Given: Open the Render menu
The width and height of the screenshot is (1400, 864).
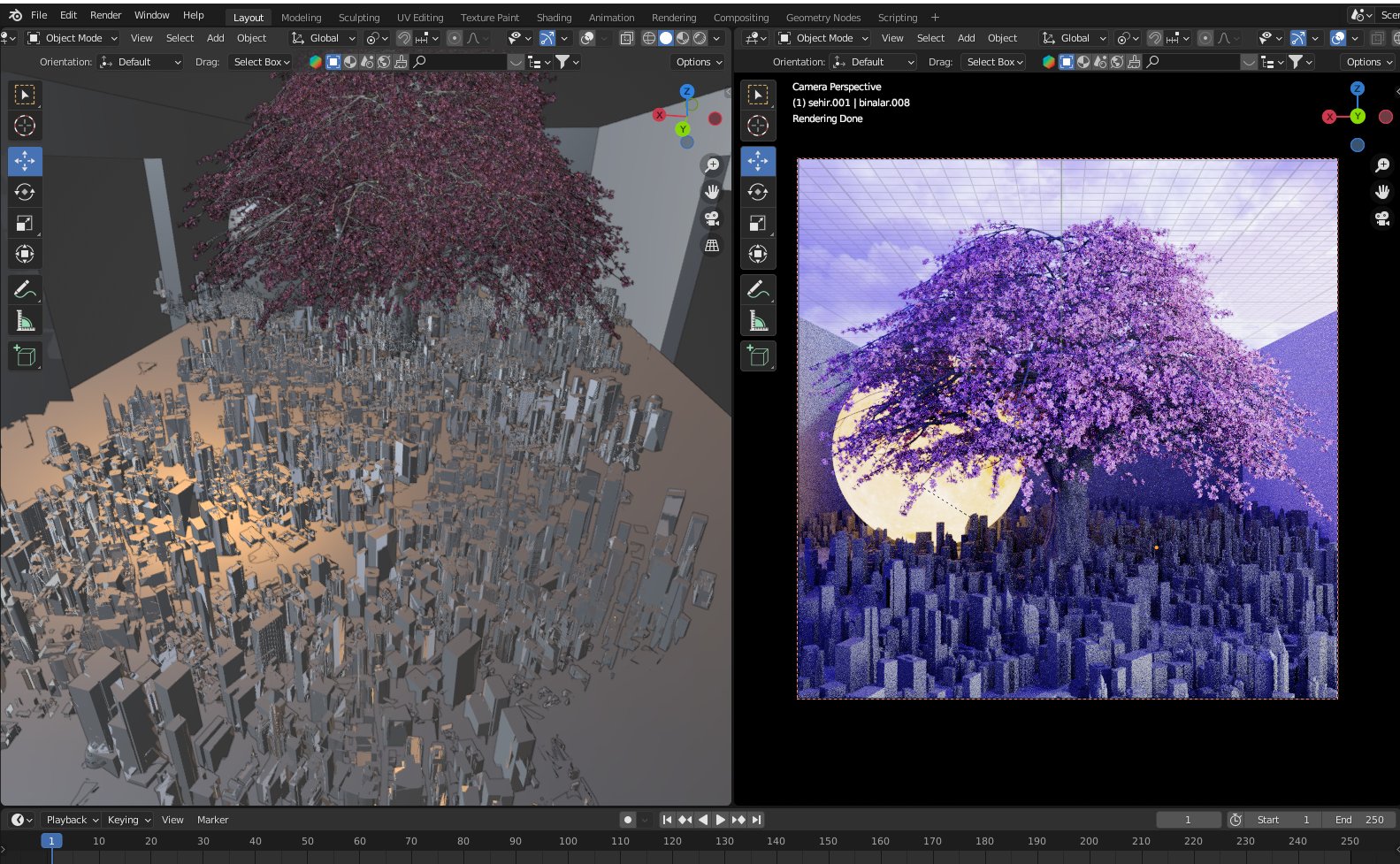Looking at the screenshot, I should (x=105, y=15).
